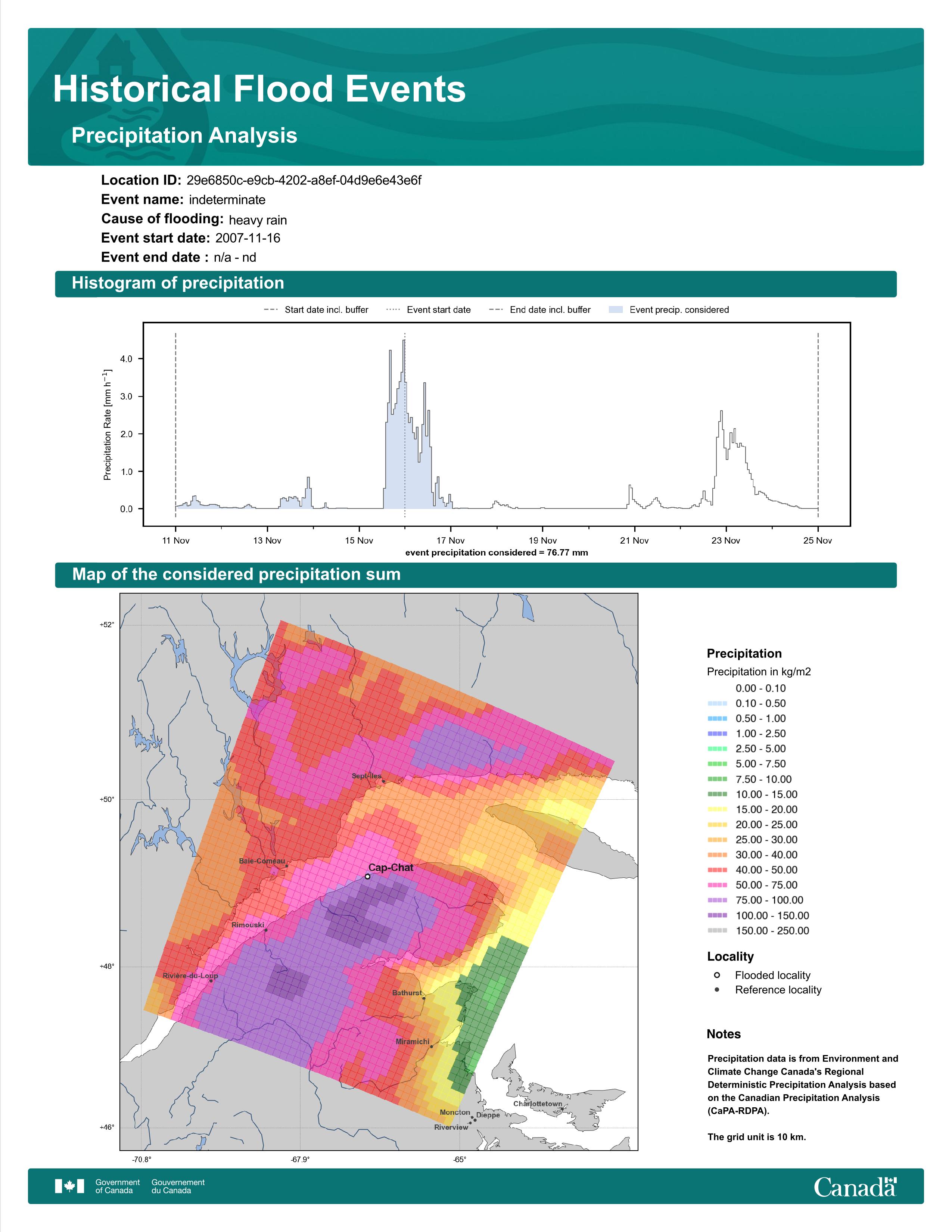Click the Rimouski reference locality dot
This screenshot has height=1232, width=952.
tap(266, 930)
